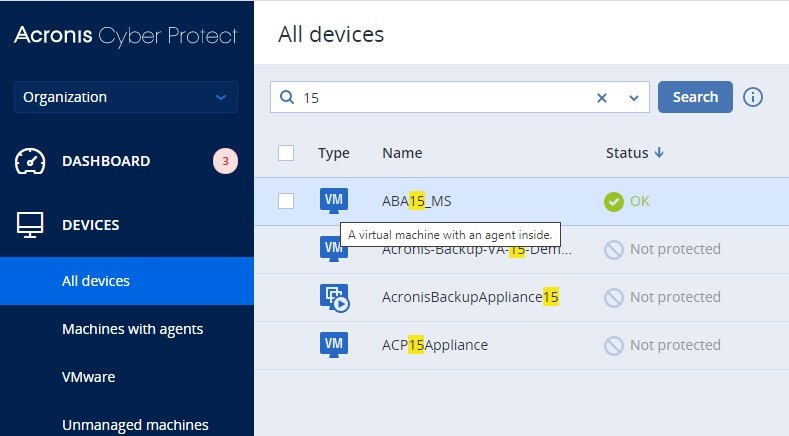Screen dimensions: 789x436
Task: Click the Type column header
Action: (334, 153)
